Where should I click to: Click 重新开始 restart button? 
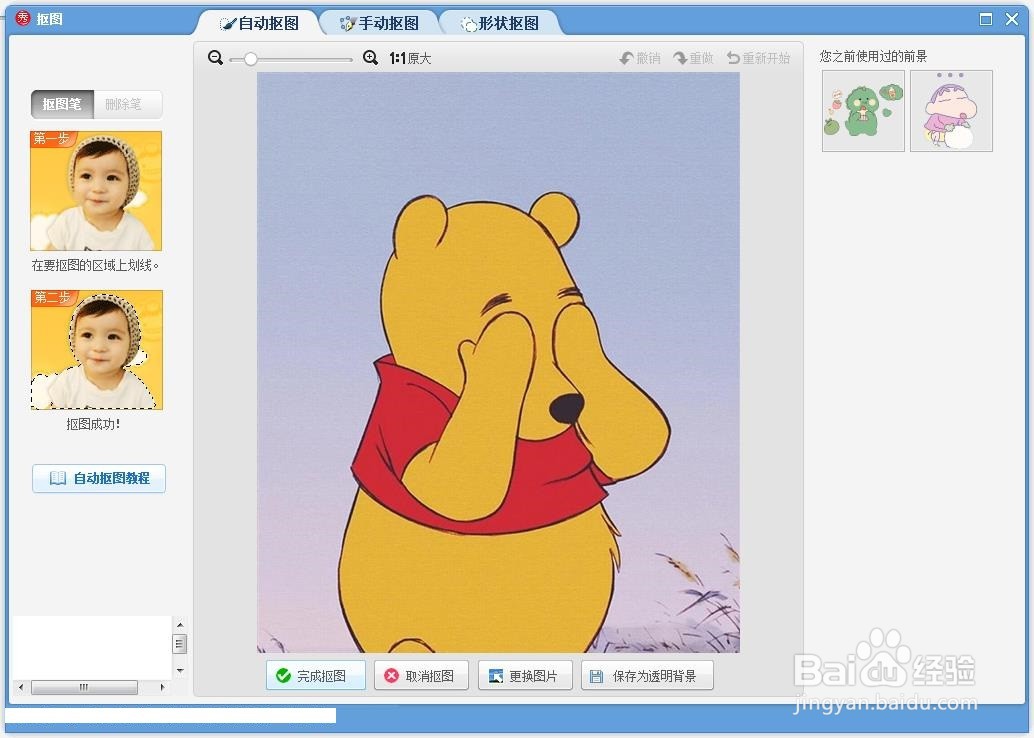(x=758, y=58)
